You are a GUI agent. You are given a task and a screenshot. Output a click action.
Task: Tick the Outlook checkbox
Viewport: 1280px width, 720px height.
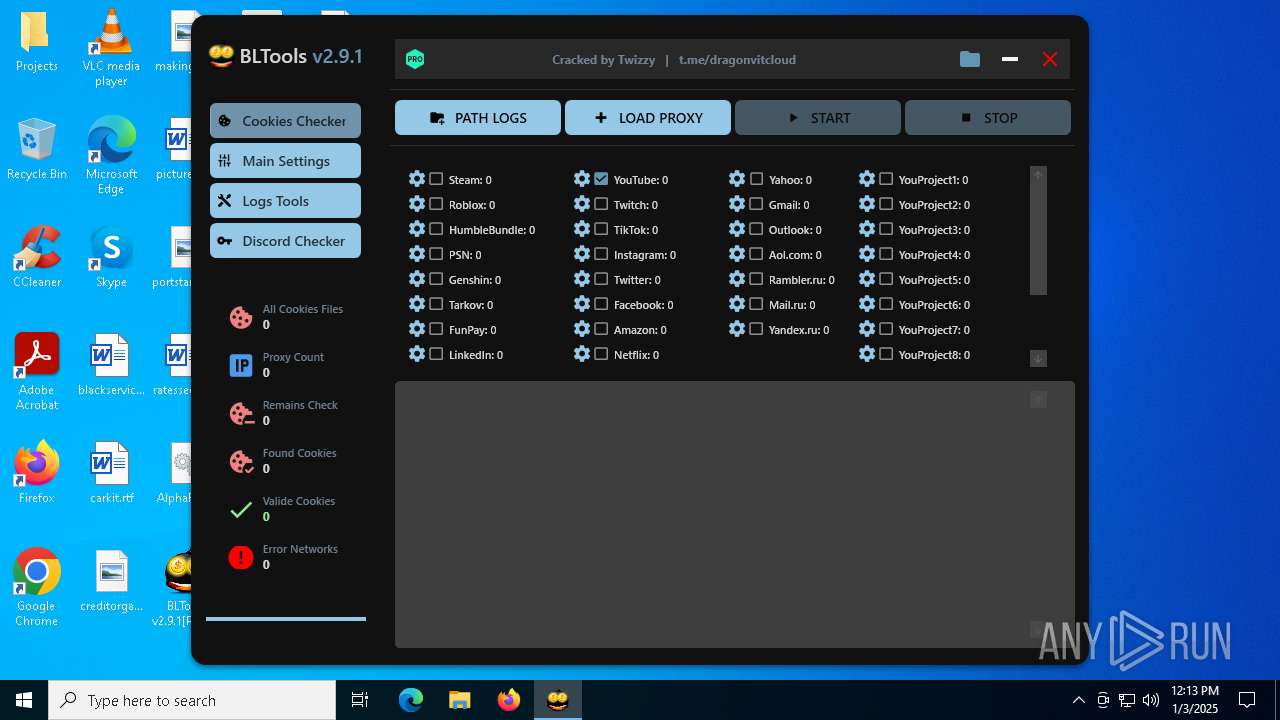[x=756, y=229]
